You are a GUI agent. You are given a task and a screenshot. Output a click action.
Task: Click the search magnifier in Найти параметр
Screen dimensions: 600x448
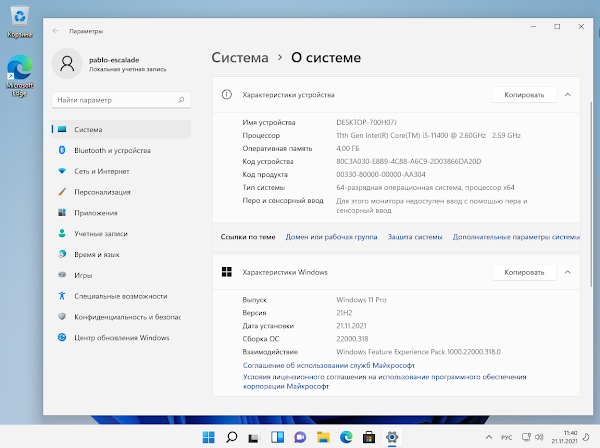181,100
